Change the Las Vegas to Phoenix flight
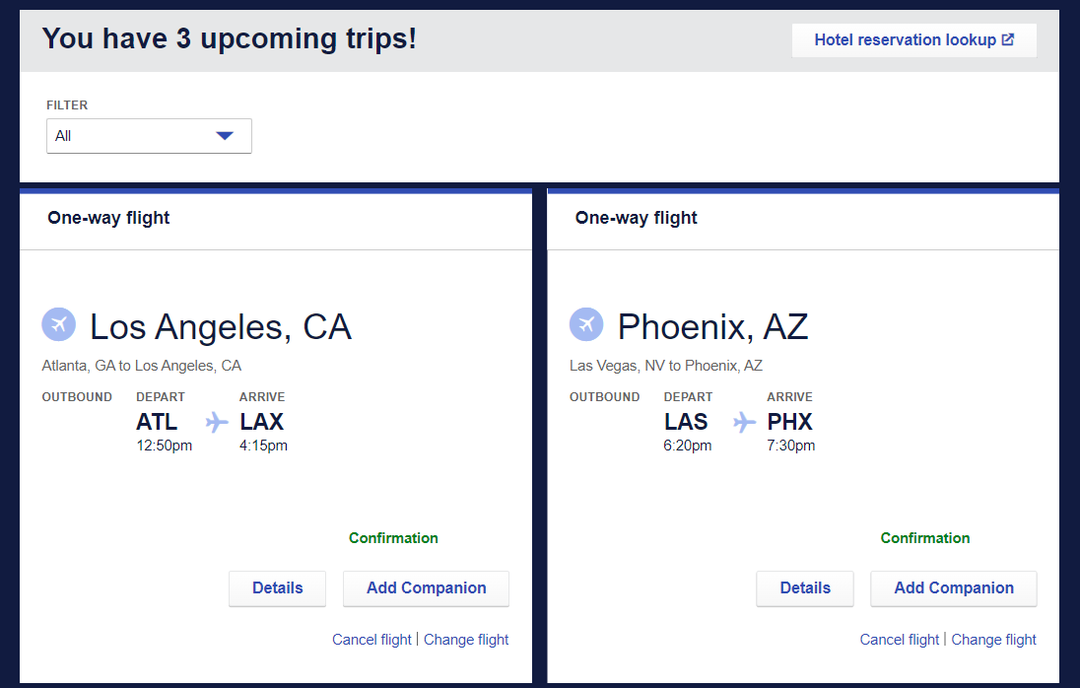 pos(993,639)
